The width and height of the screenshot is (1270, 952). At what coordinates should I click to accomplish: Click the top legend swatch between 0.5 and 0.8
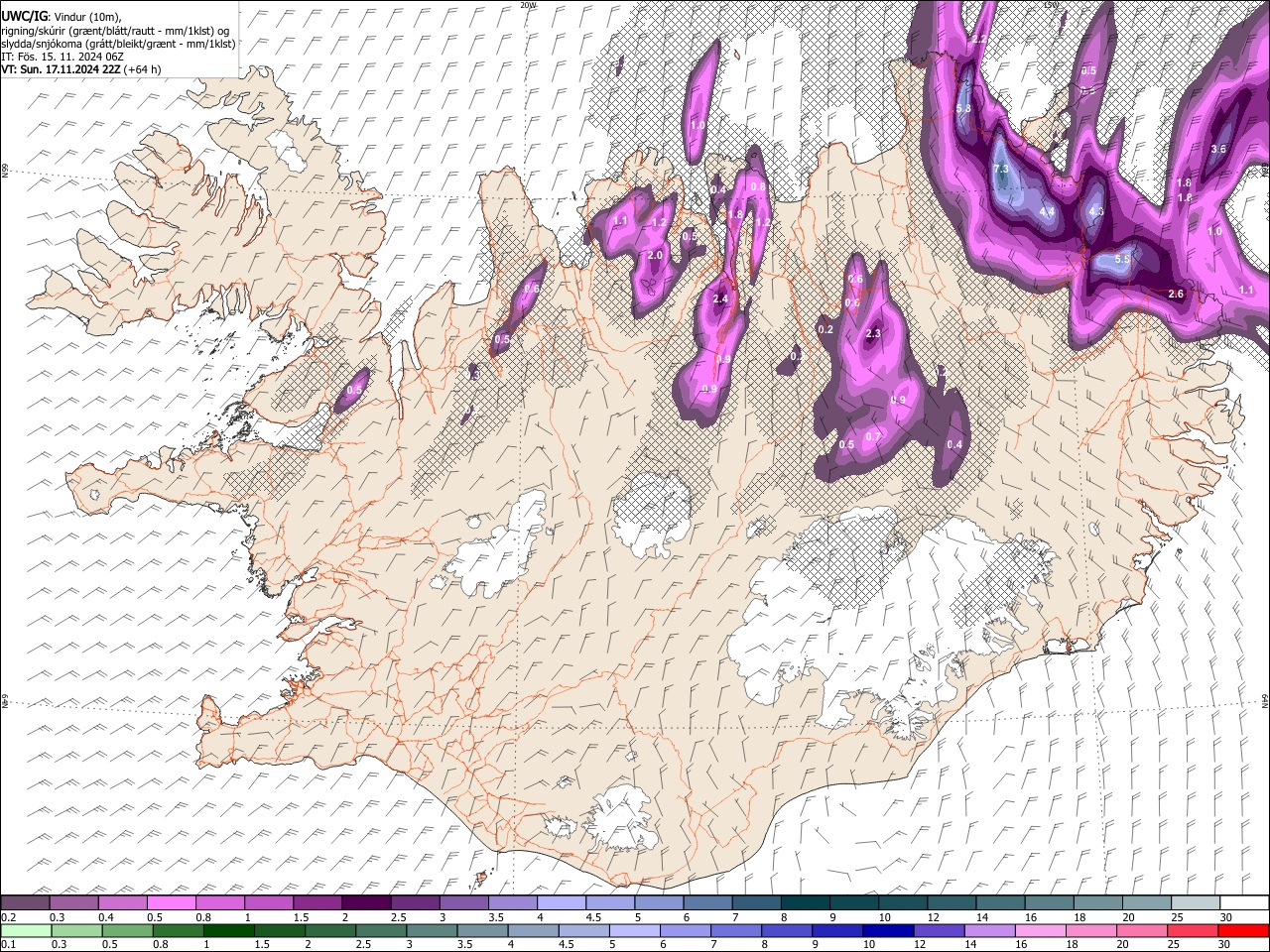171,903
